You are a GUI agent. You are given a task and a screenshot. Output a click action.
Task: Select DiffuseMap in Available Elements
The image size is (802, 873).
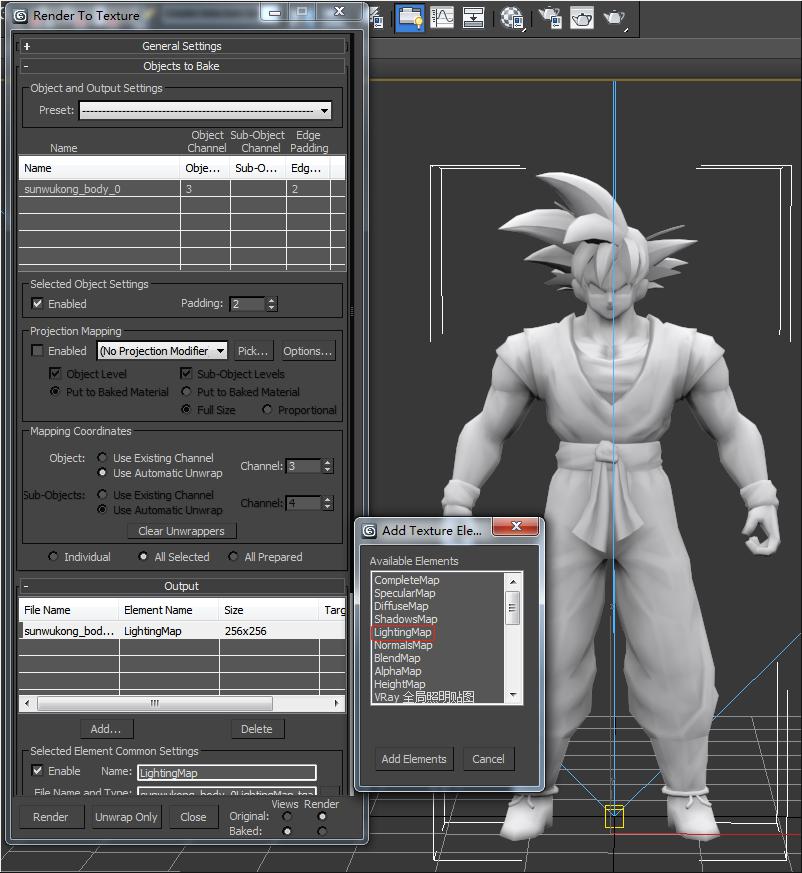click(x=401, y=606)
